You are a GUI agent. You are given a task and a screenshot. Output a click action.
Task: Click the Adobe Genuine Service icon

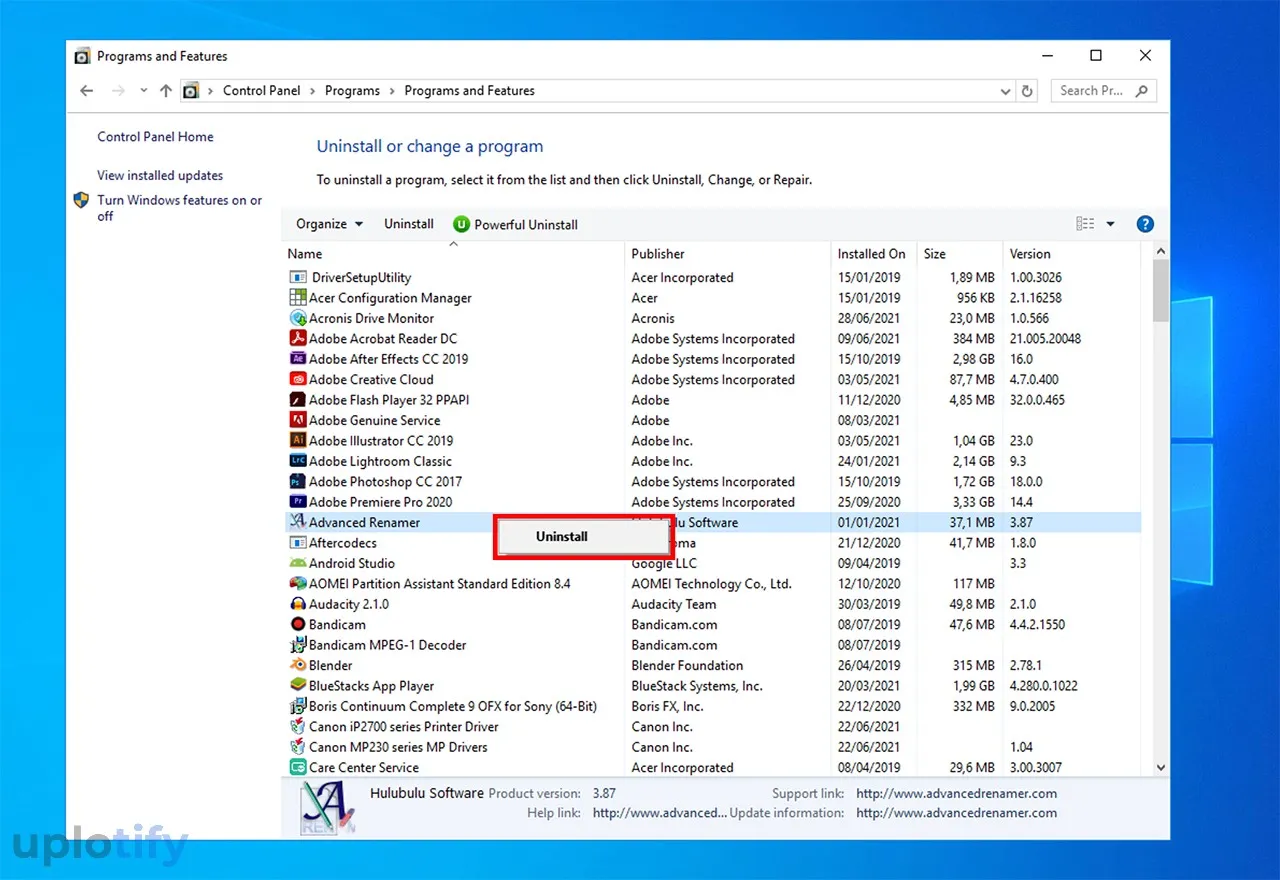pyautogui.click(x=297, y=420)
